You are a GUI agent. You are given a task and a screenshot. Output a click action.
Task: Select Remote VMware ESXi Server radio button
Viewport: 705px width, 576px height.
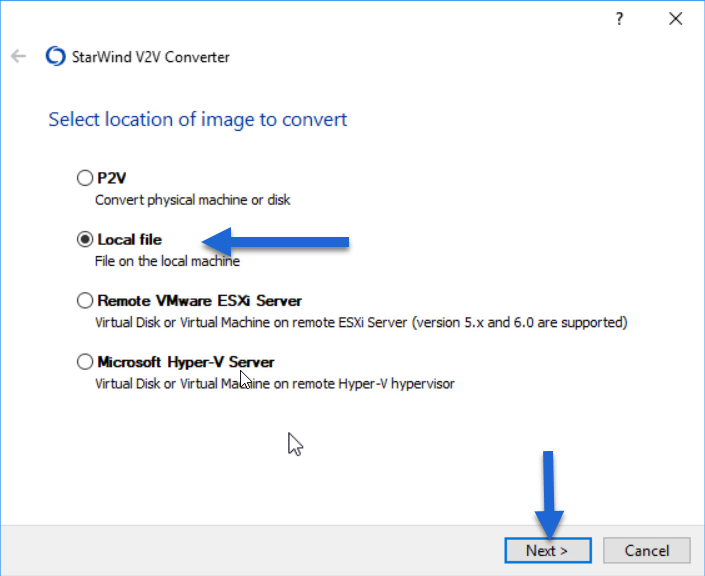85,300
